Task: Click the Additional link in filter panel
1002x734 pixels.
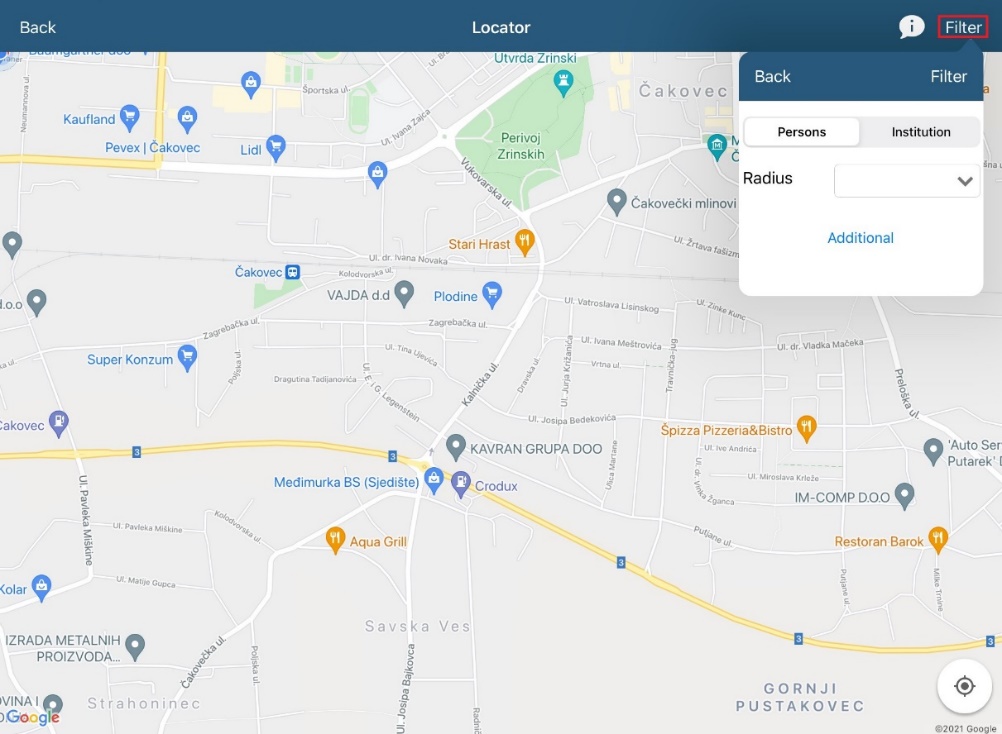Action: point(860,238)
